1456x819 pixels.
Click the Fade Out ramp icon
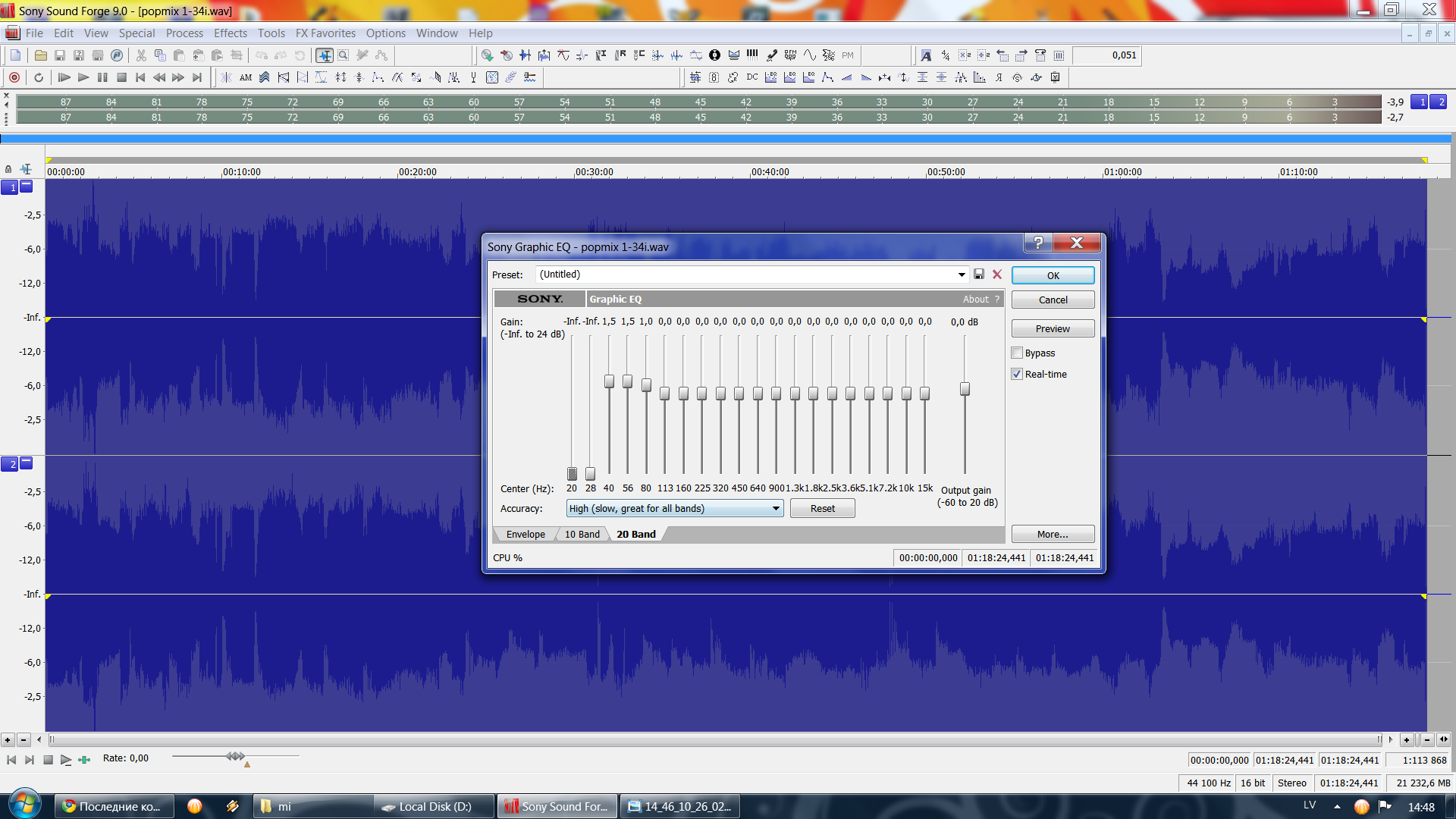(x=866, y=77)
